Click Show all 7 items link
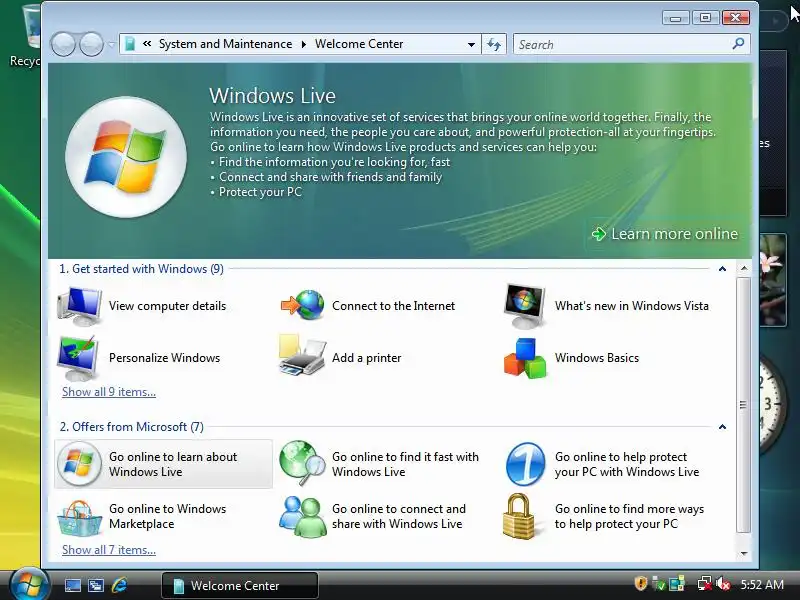800x600 pixels. tap(109, 550)
